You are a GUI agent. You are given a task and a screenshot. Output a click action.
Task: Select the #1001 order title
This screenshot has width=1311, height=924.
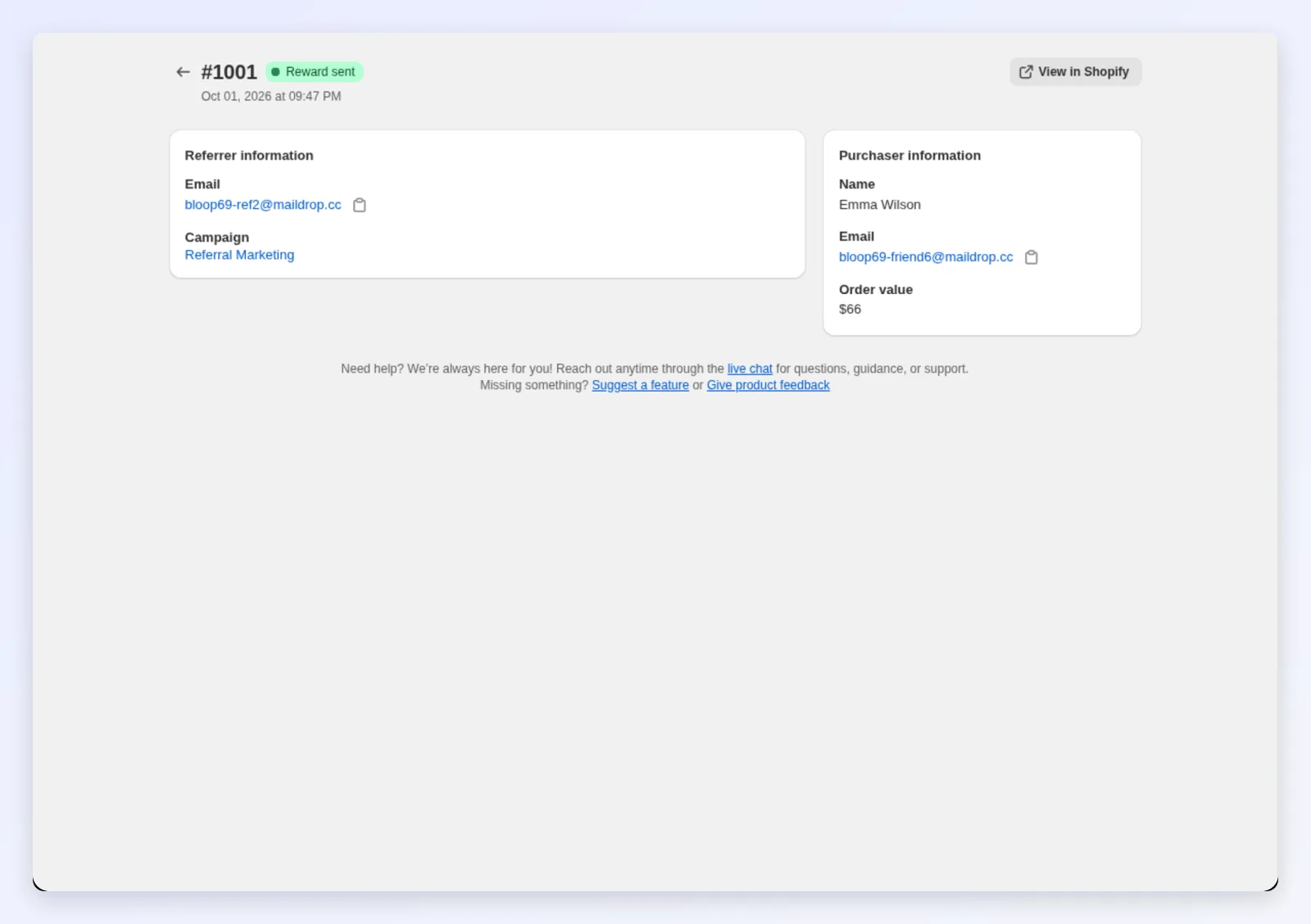pos(229,72)
